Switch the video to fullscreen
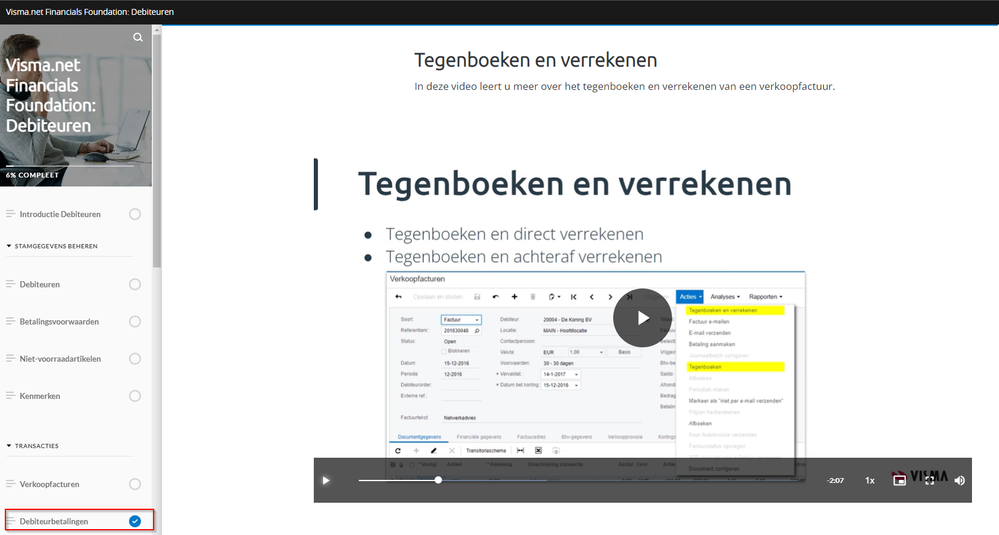 coord(930,480)
